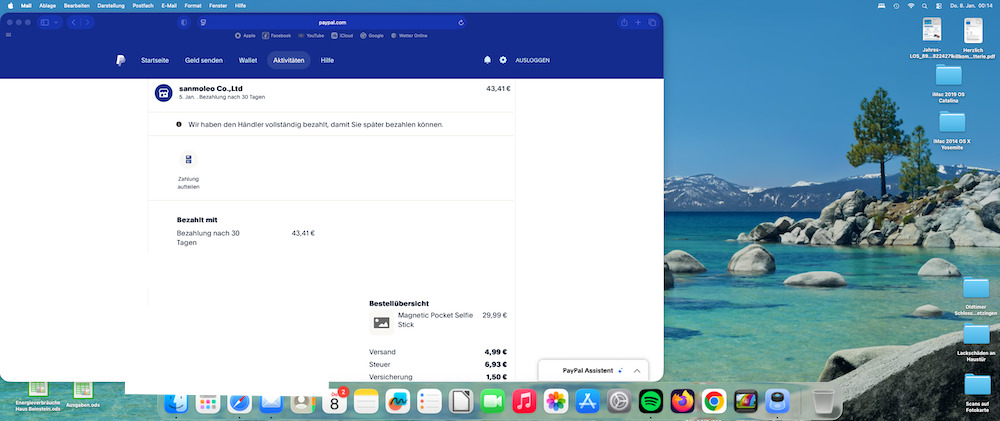Click the Zahlung aufteilen icon
1000x421 pixels.
coord(188,160)
